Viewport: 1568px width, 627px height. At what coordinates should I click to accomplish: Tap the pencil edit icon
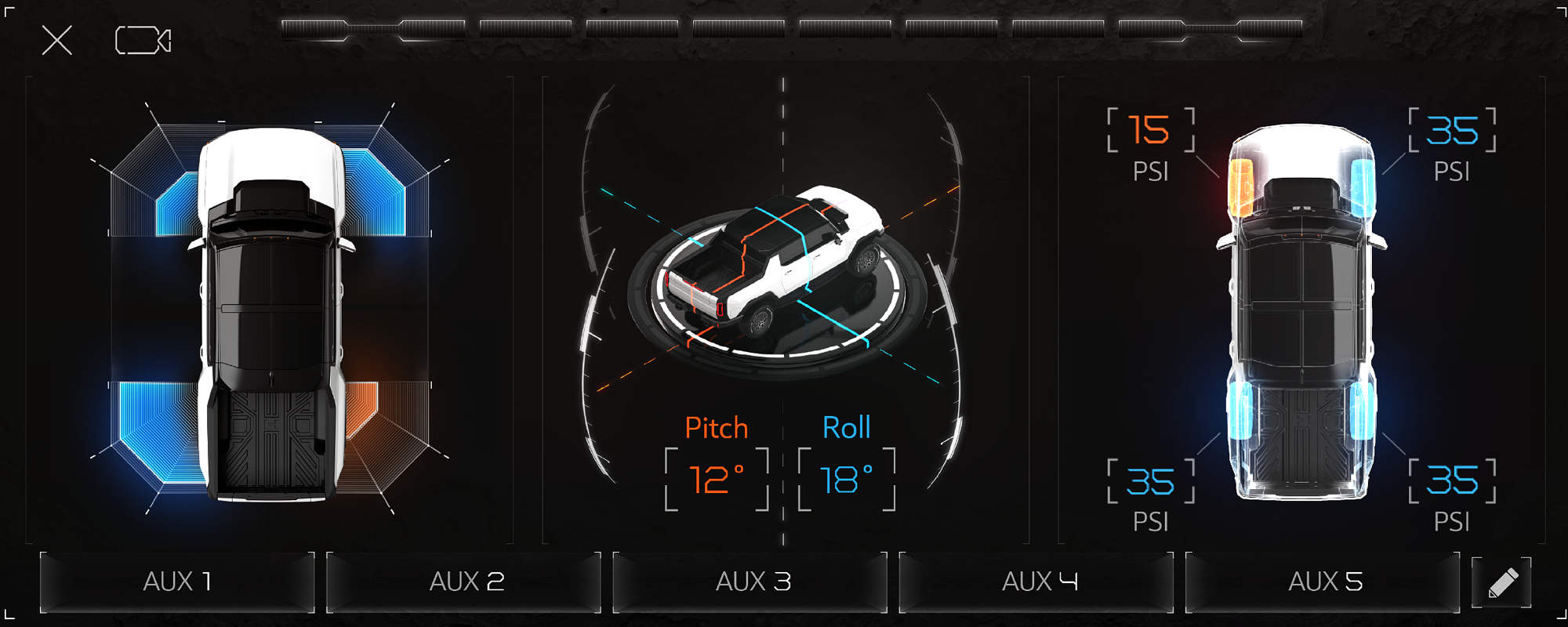(x=1502, y=583)
